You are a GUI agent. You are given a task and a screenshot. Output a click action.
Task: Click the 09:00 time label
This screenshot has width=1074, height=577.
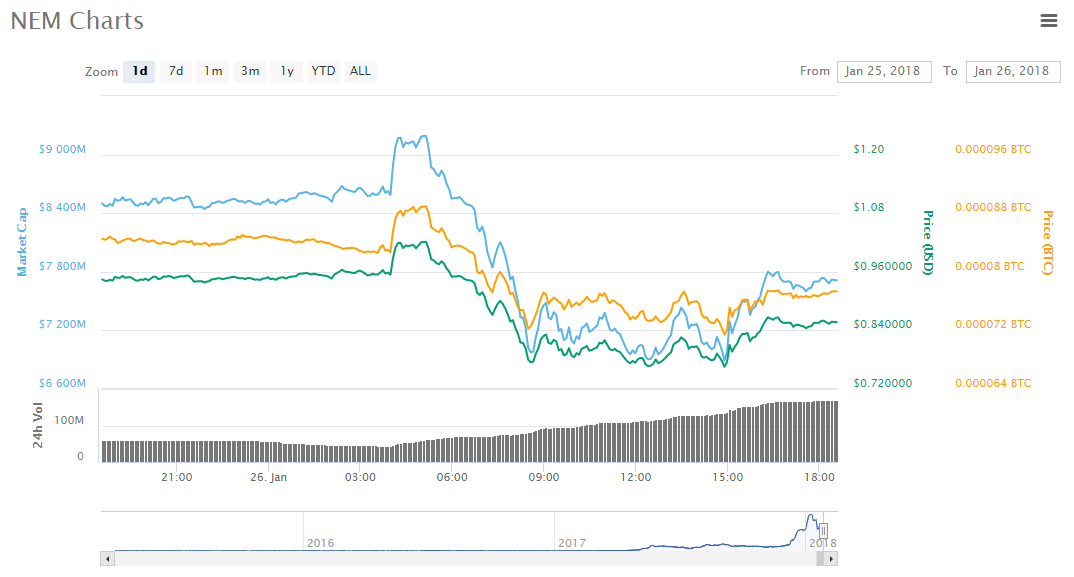(x=544, y=478)
